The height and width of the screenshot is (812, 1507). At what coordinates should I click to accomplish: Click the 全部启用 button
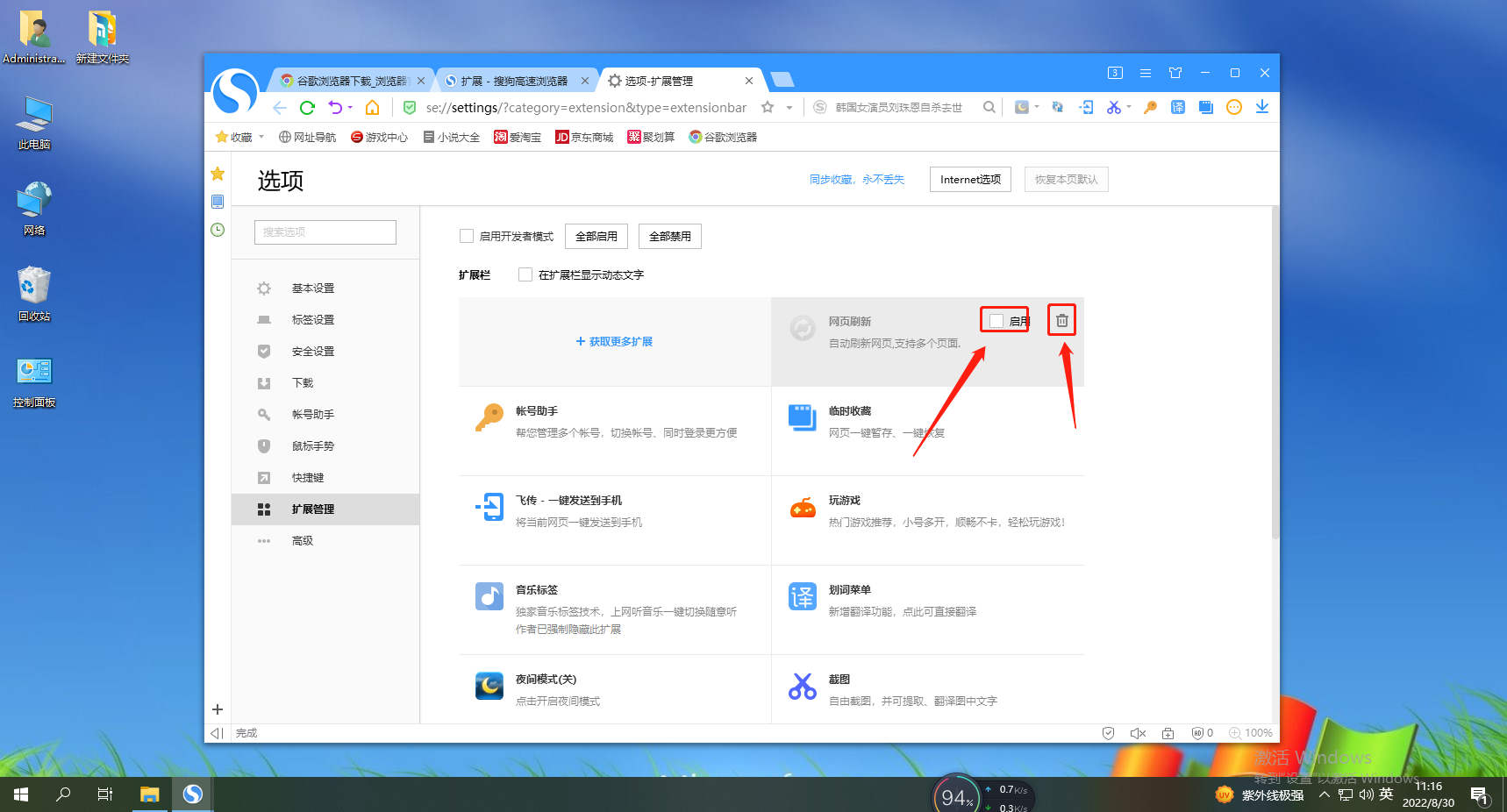pyautogui.click(x=596, y=237)
